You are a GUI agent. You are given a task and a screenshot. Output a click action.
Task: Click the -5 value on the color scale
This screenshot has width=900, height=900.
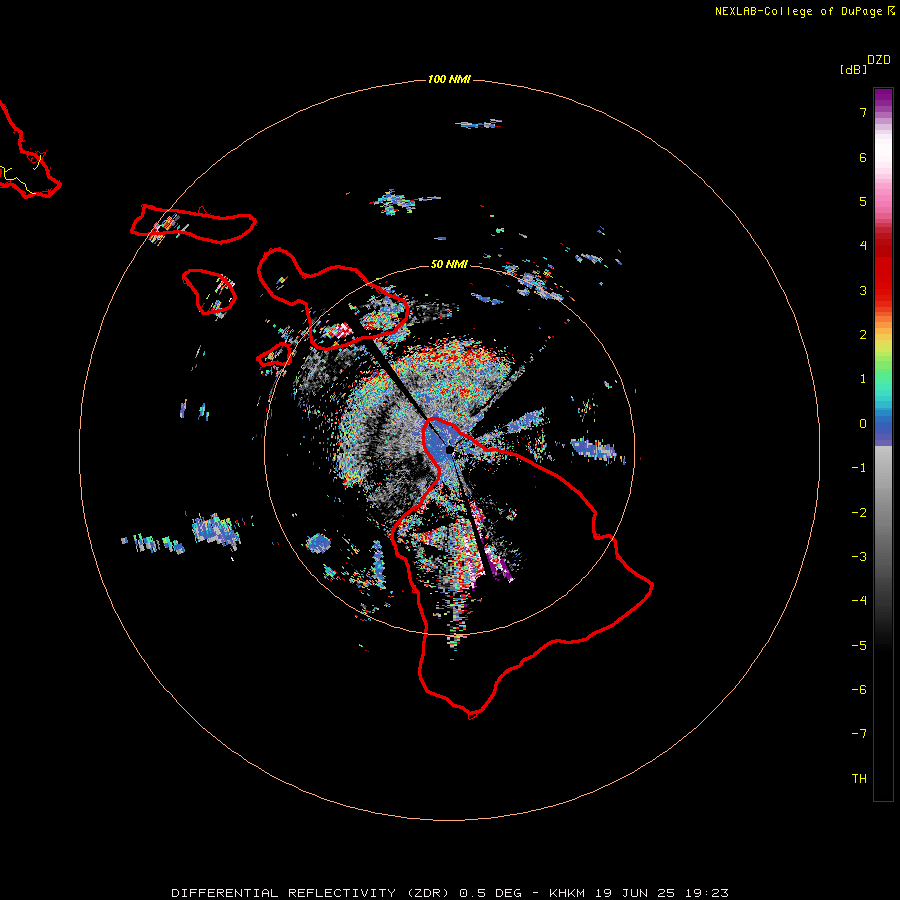(859, 646)
